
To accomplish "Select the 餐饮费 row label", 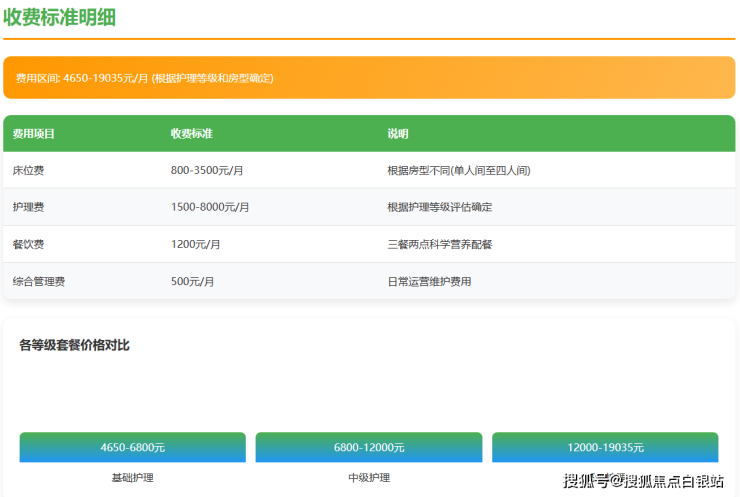I will [x=28, y=244].
